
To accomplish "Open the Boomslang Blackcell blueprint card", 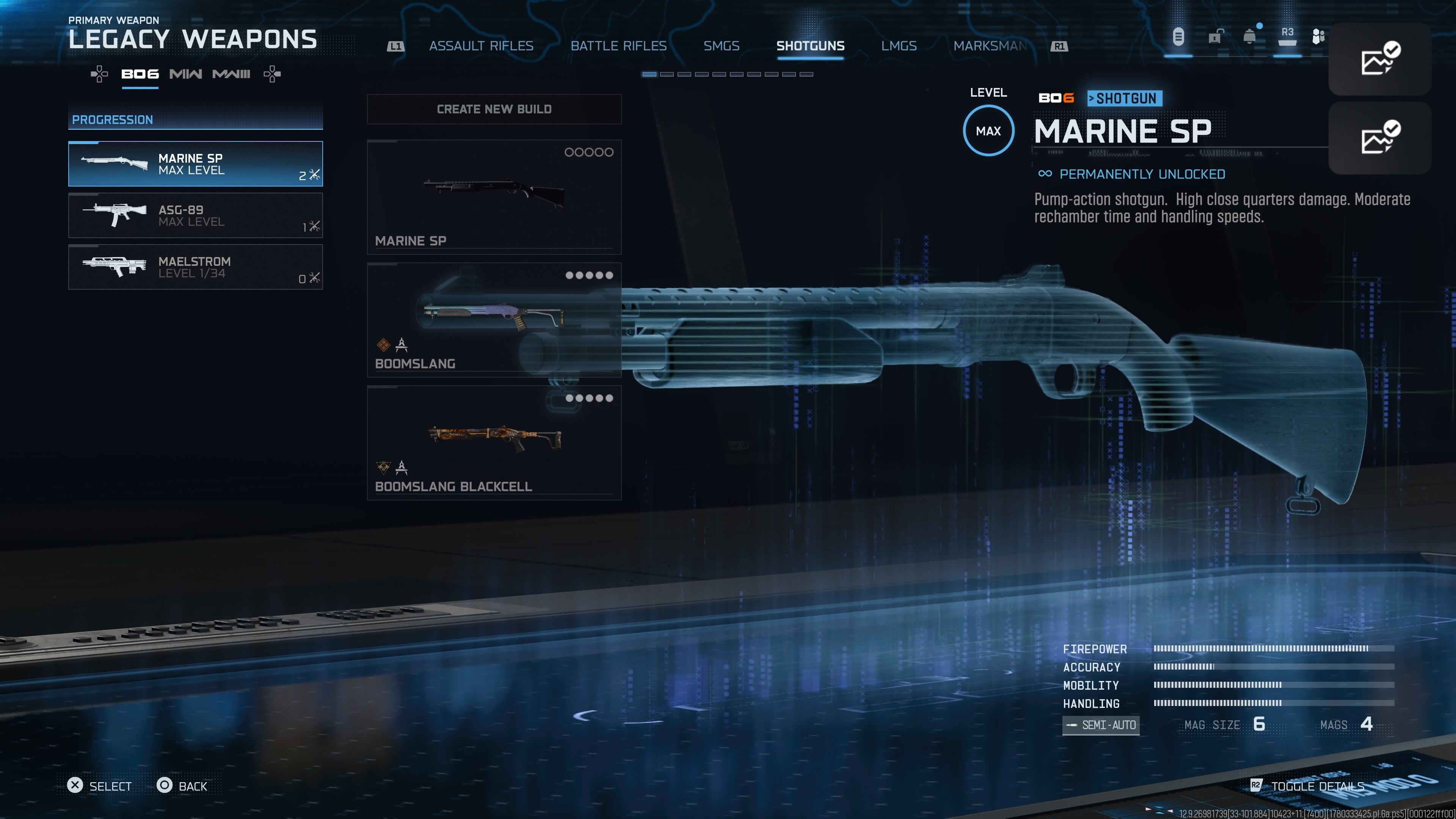I will 494,442.
